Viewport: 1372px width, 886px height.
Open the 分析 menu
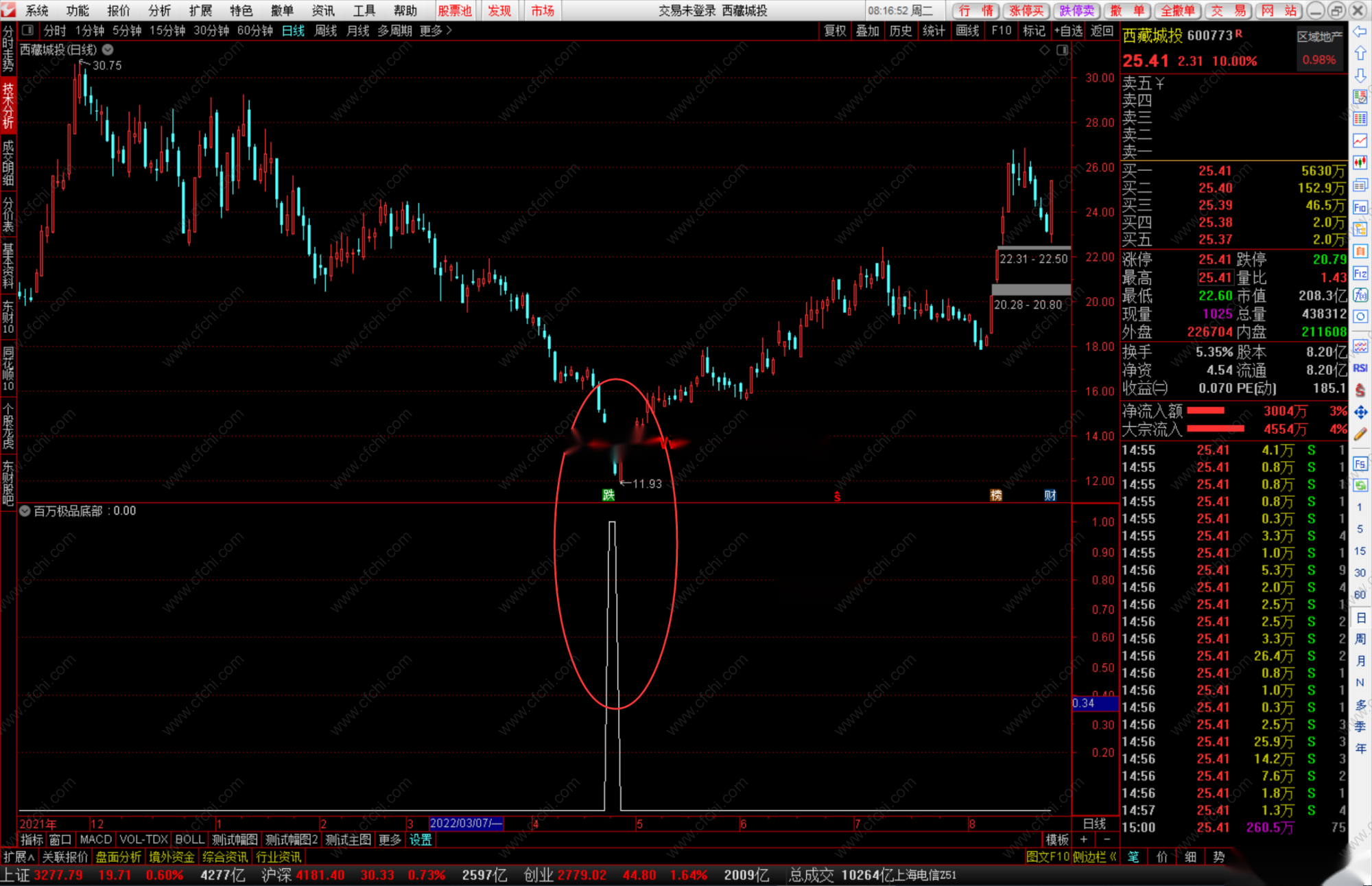(x=159, y=10)
